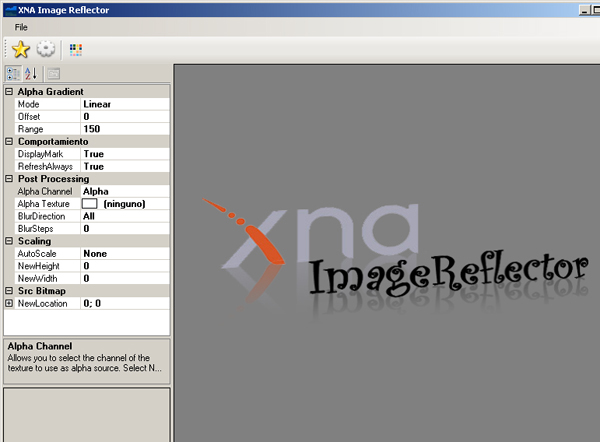Click the gear settings toolbar icon
Screen dimensions: 600x442
[x=46, y=49]
